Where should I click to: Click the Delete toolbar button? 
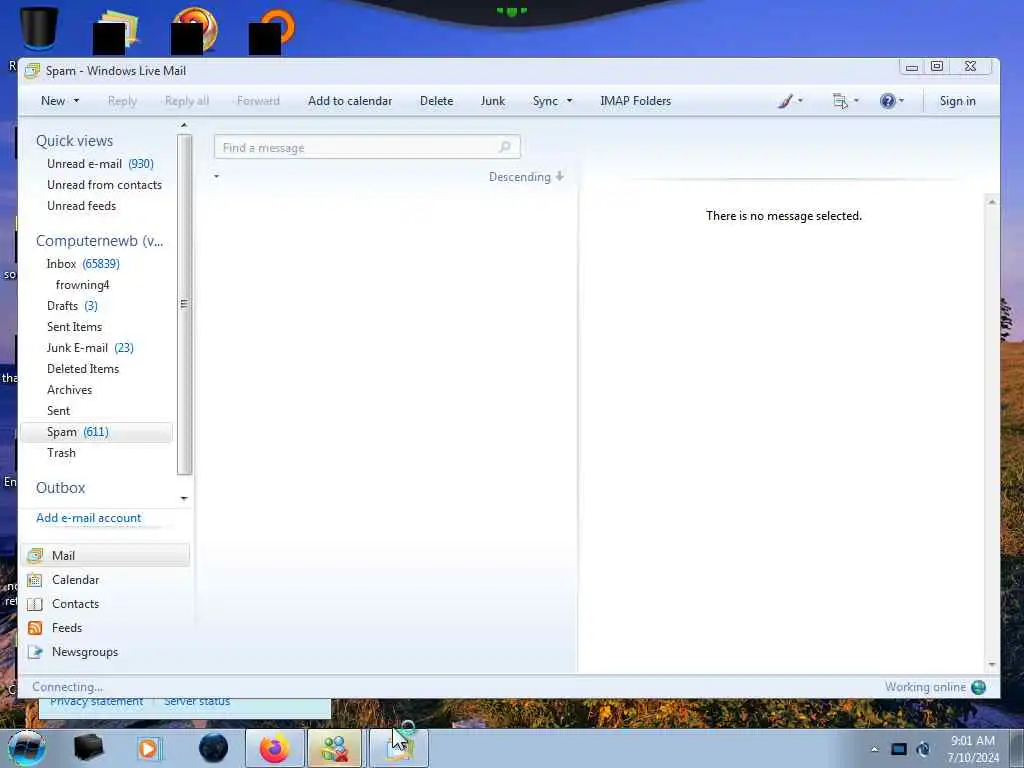pyautogui.click(x=436, y=101)
